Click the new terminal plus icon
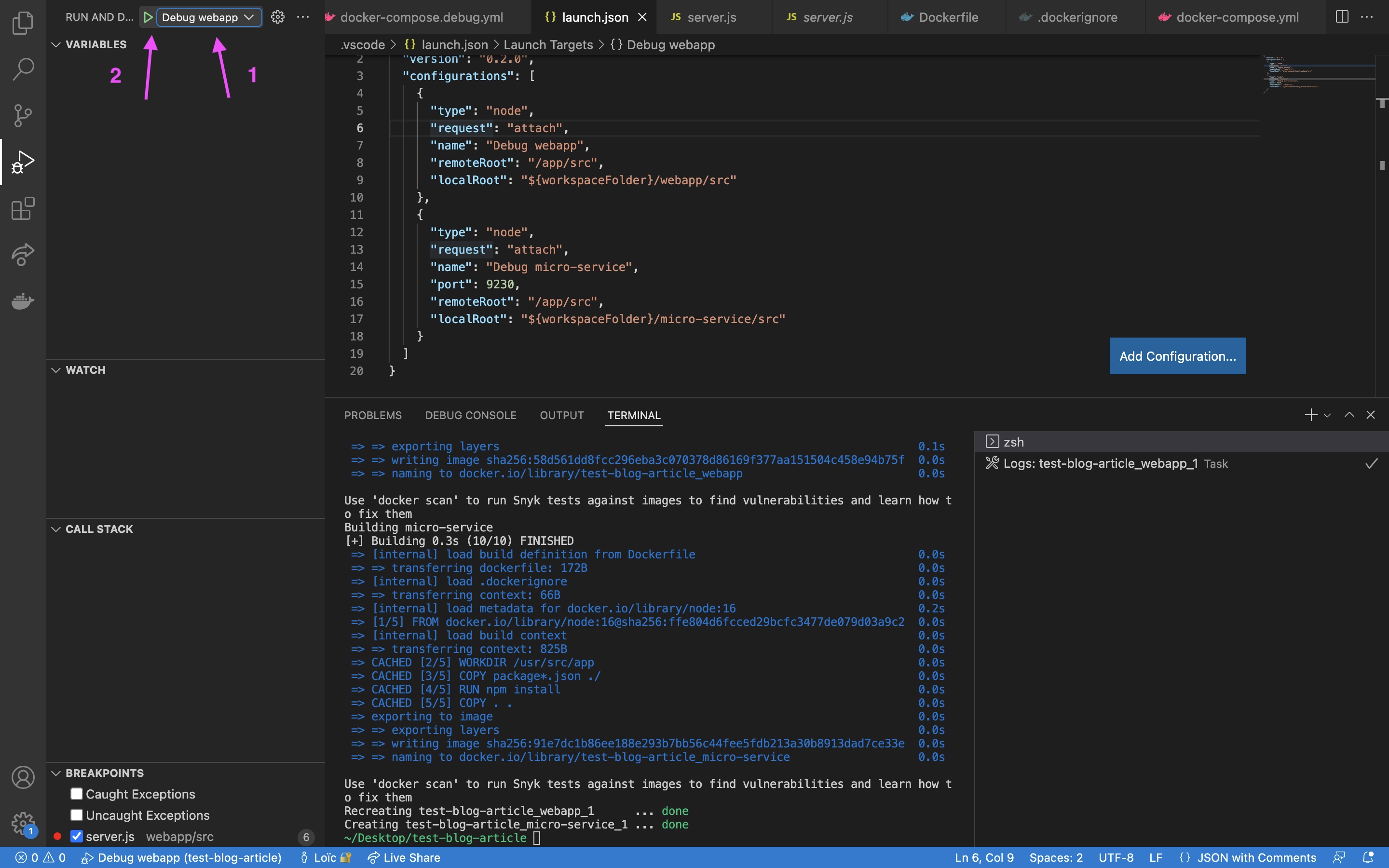Image resolution: width=1389 pixels, height=868 pixels. tap(1310, 415)
